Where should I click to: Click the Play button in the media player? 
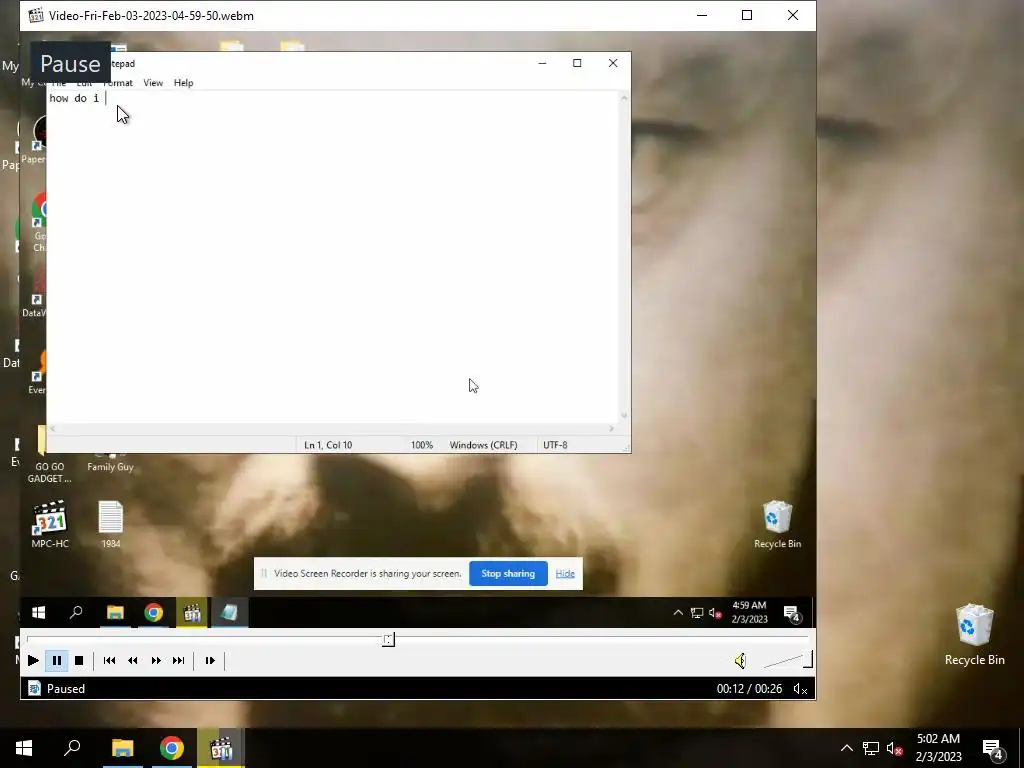pyautogui.click(x=33, y=660)
